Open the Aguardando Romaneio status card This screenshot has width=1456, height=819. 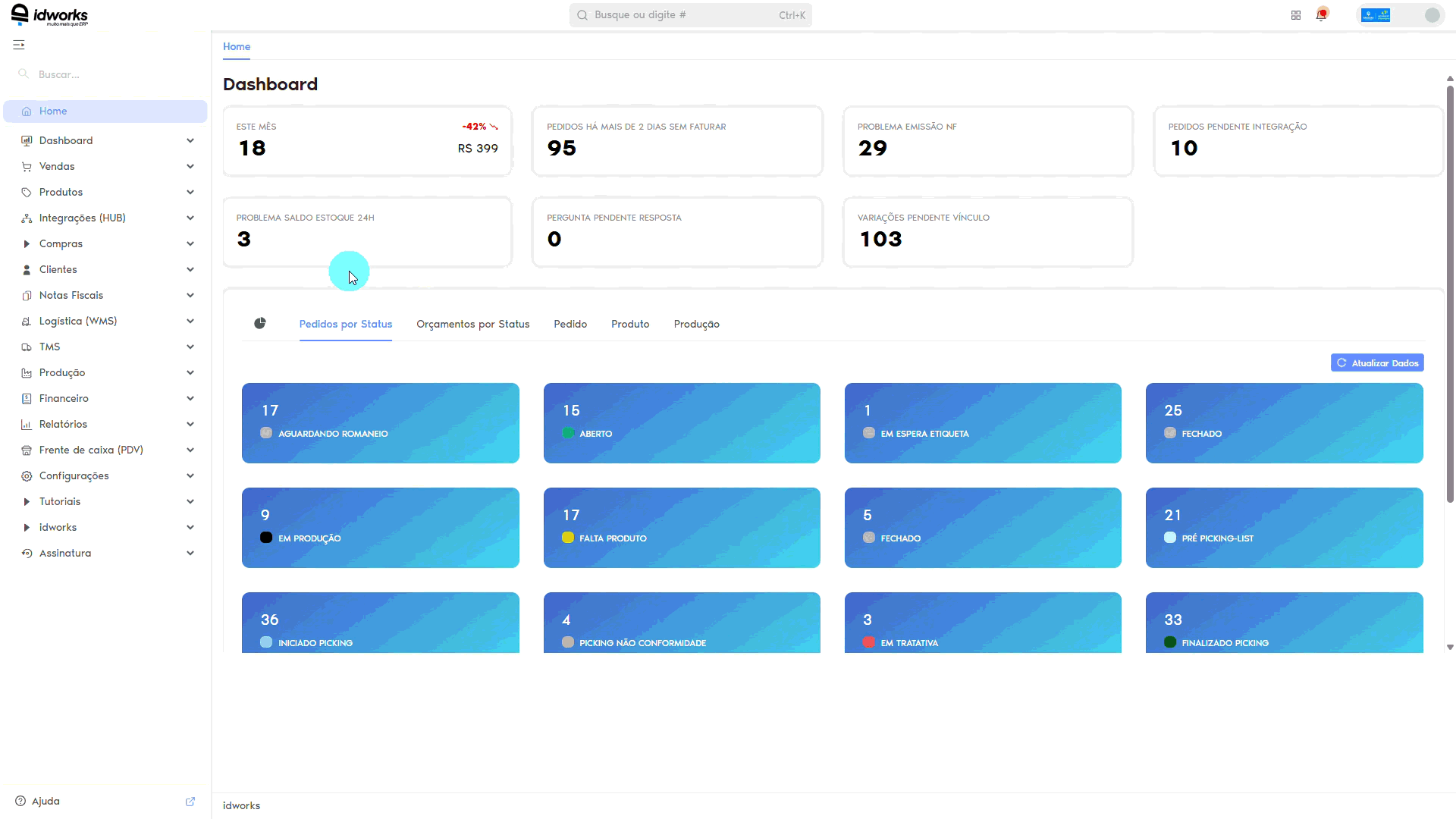tap(381, 423)
